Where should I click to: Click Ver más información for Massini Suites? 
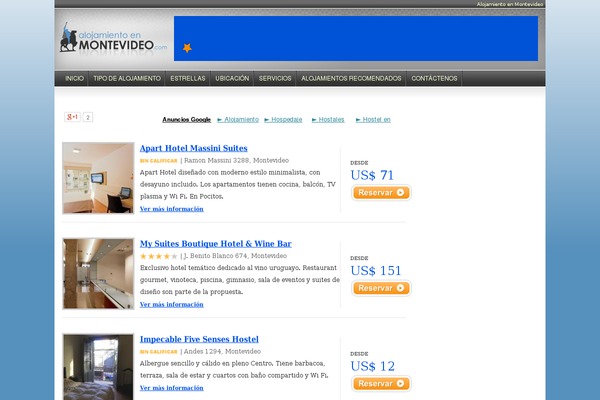172,209
